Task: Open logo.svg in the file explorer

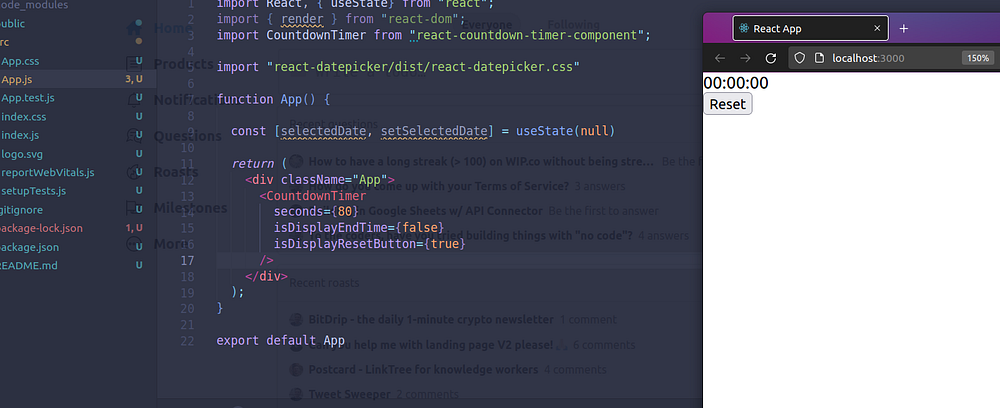Action: (22, 154)
